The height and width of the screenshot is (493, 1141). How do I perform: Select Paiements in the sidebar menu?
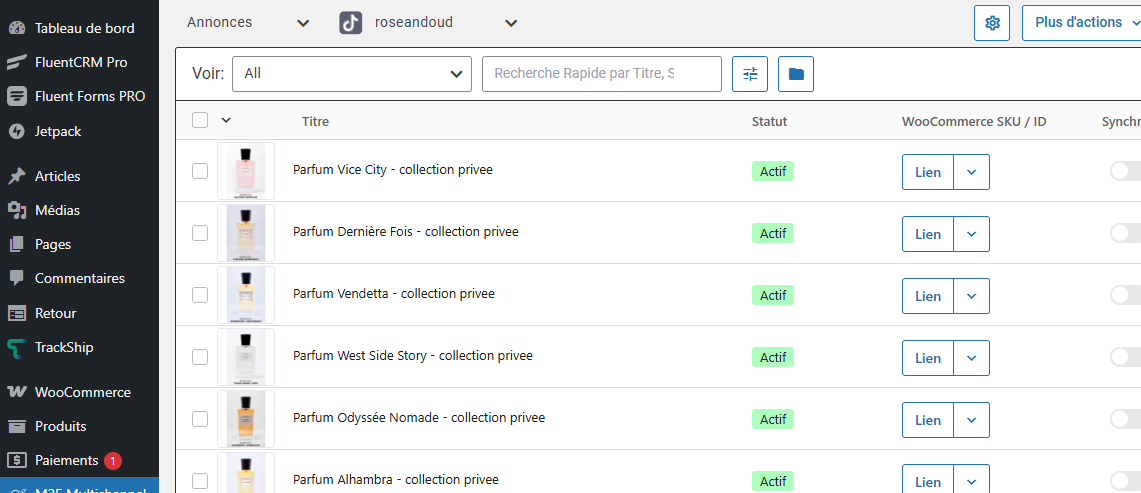(66, 460)
